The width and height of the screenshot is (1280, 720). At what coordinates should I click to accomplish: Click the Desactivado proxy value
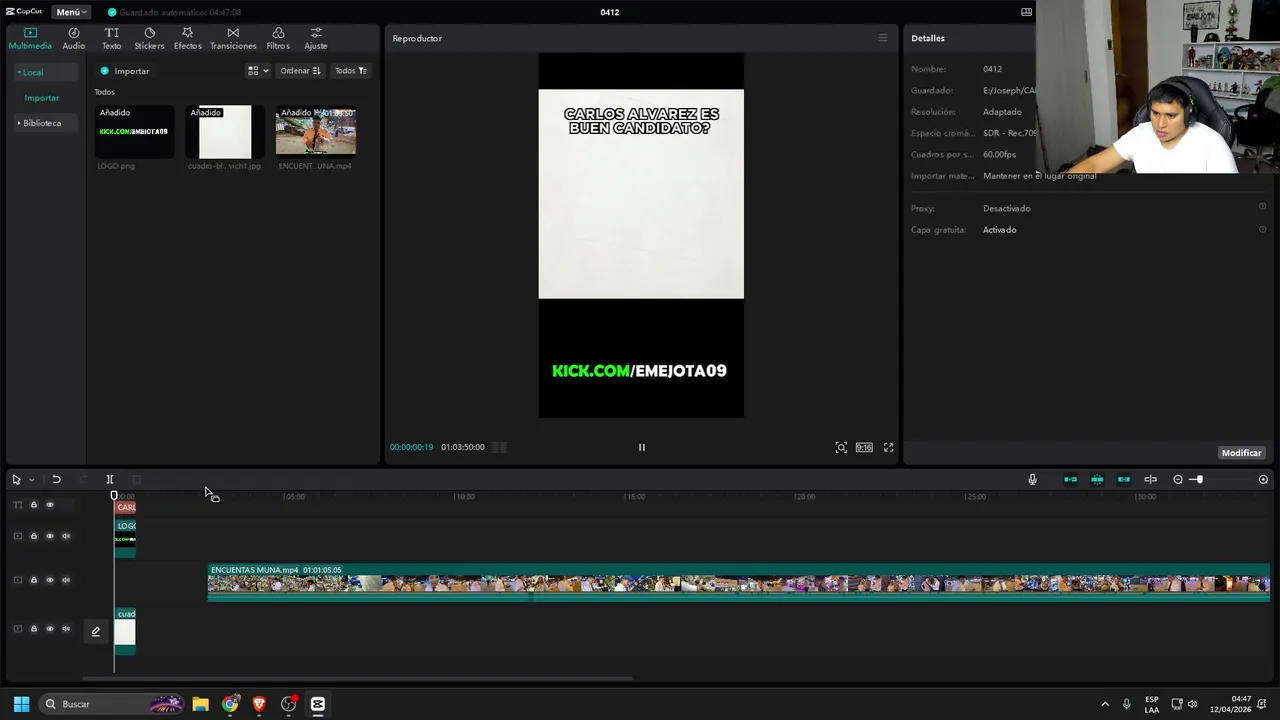[1006, 208]
